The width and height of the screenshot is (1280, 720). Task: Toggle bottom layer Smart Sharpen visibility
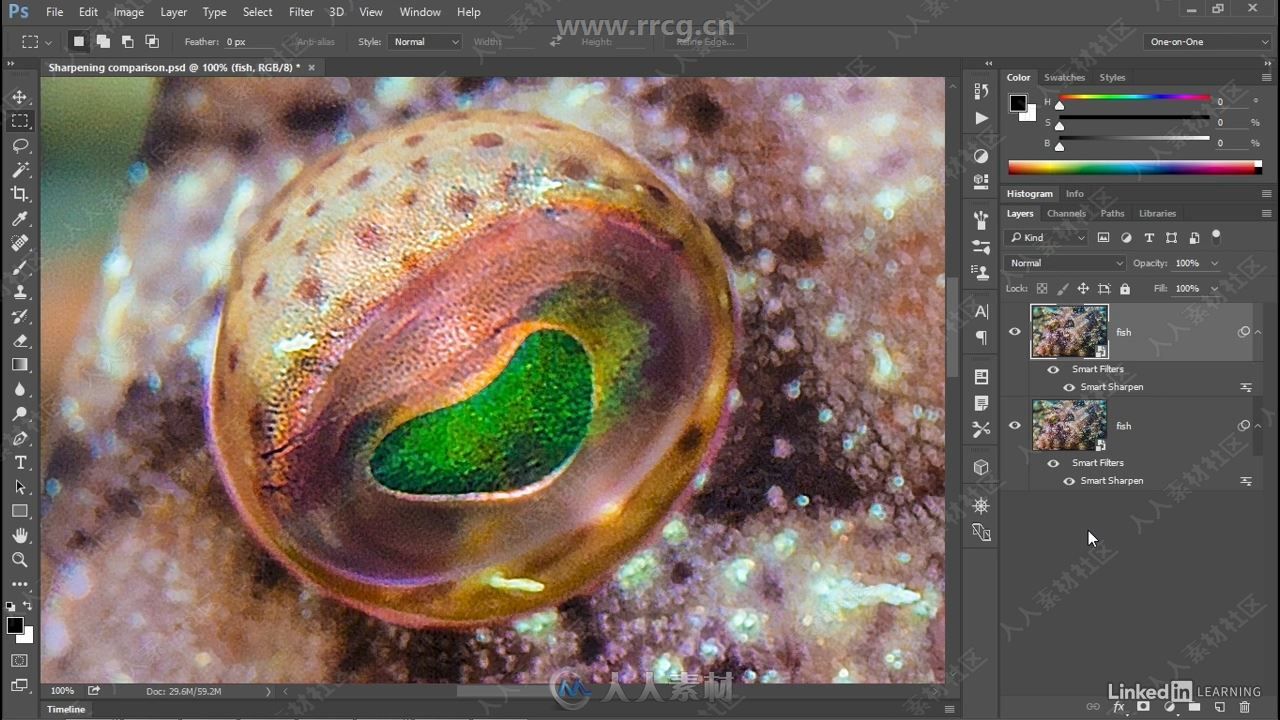pyautogui.click(x=1069, y=481)
